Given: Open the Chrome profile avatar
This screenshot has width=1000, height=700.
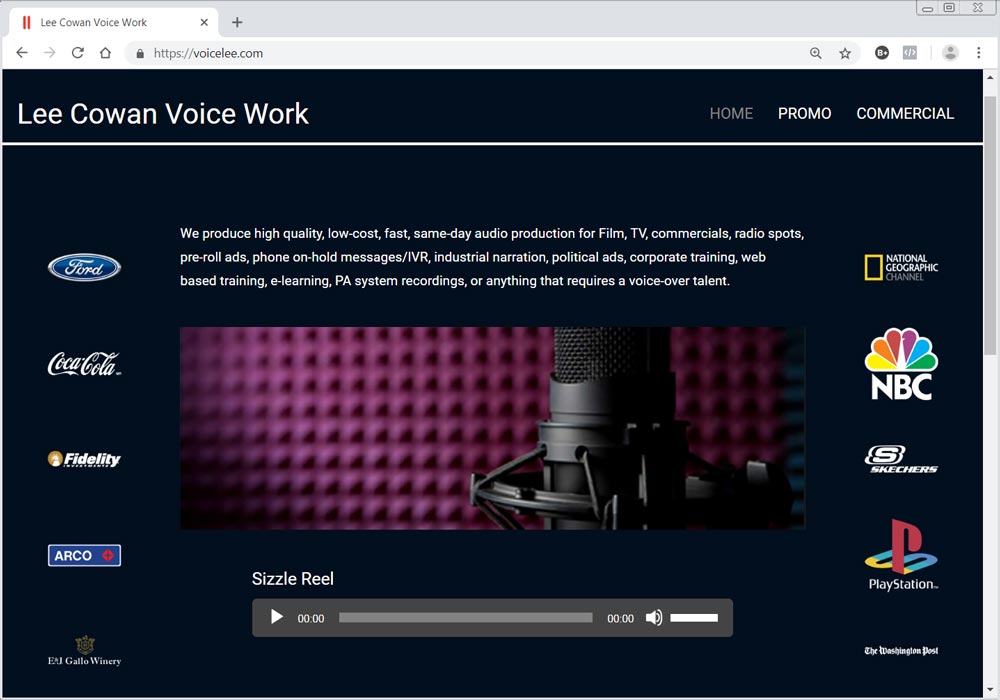Looking at the screenshot, I should tap(950, 53).
